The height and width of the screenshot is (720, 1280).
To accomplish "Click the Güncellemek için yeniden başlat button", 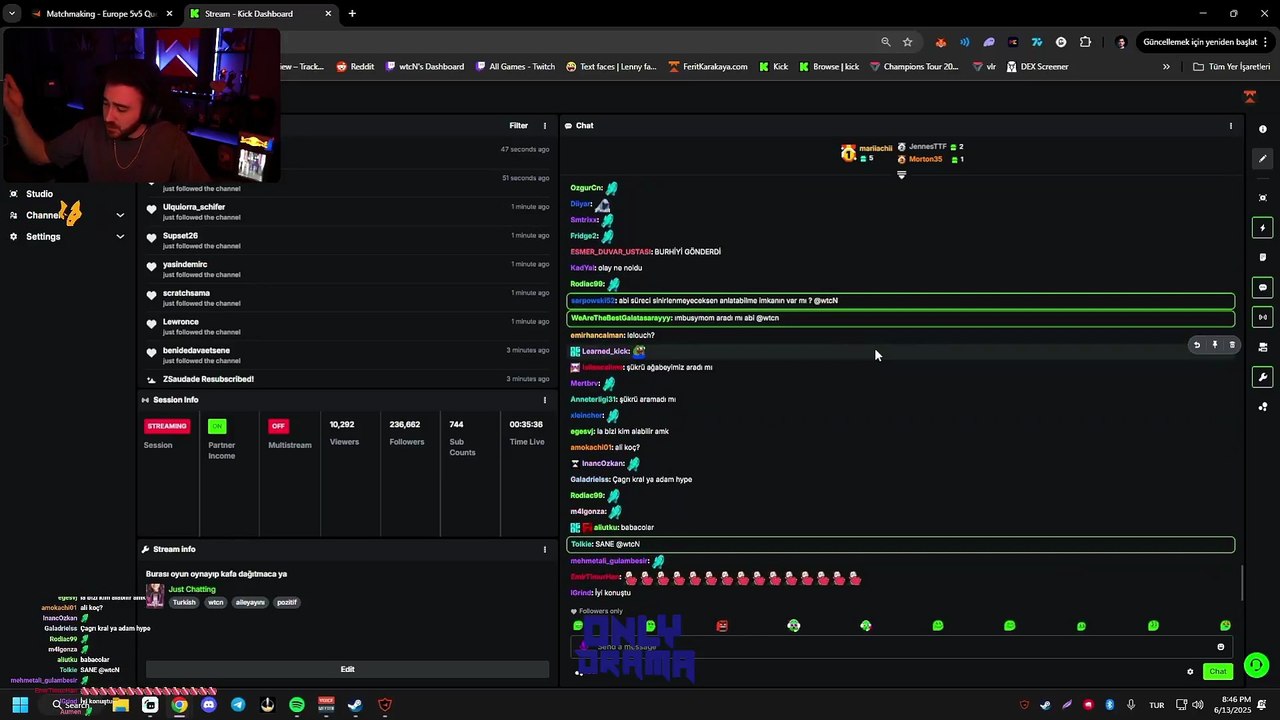I will point(1206,42).
